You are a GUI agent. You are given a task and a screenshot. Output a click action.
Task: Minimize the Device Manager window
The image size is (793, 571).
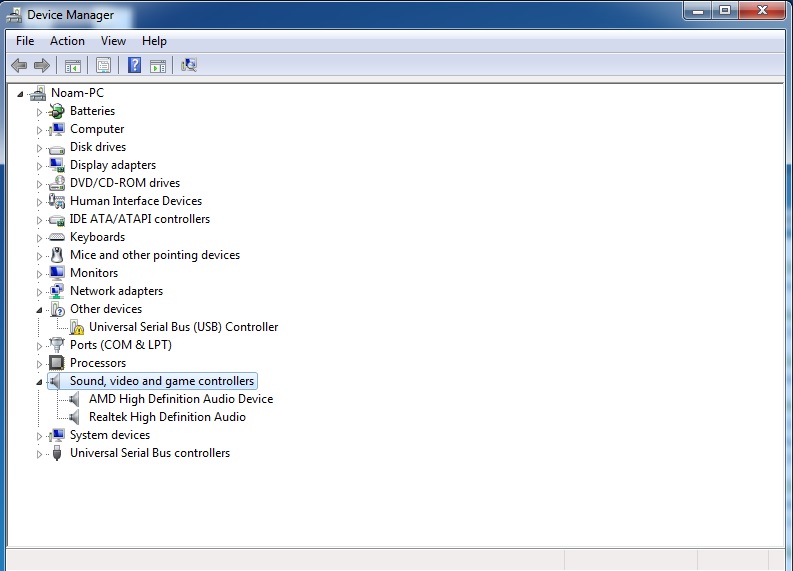(x=698, y=11)
